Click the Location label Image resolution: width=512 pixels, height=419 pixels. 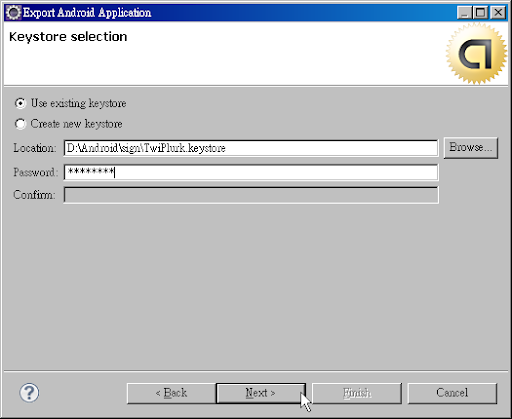[35, 148]
